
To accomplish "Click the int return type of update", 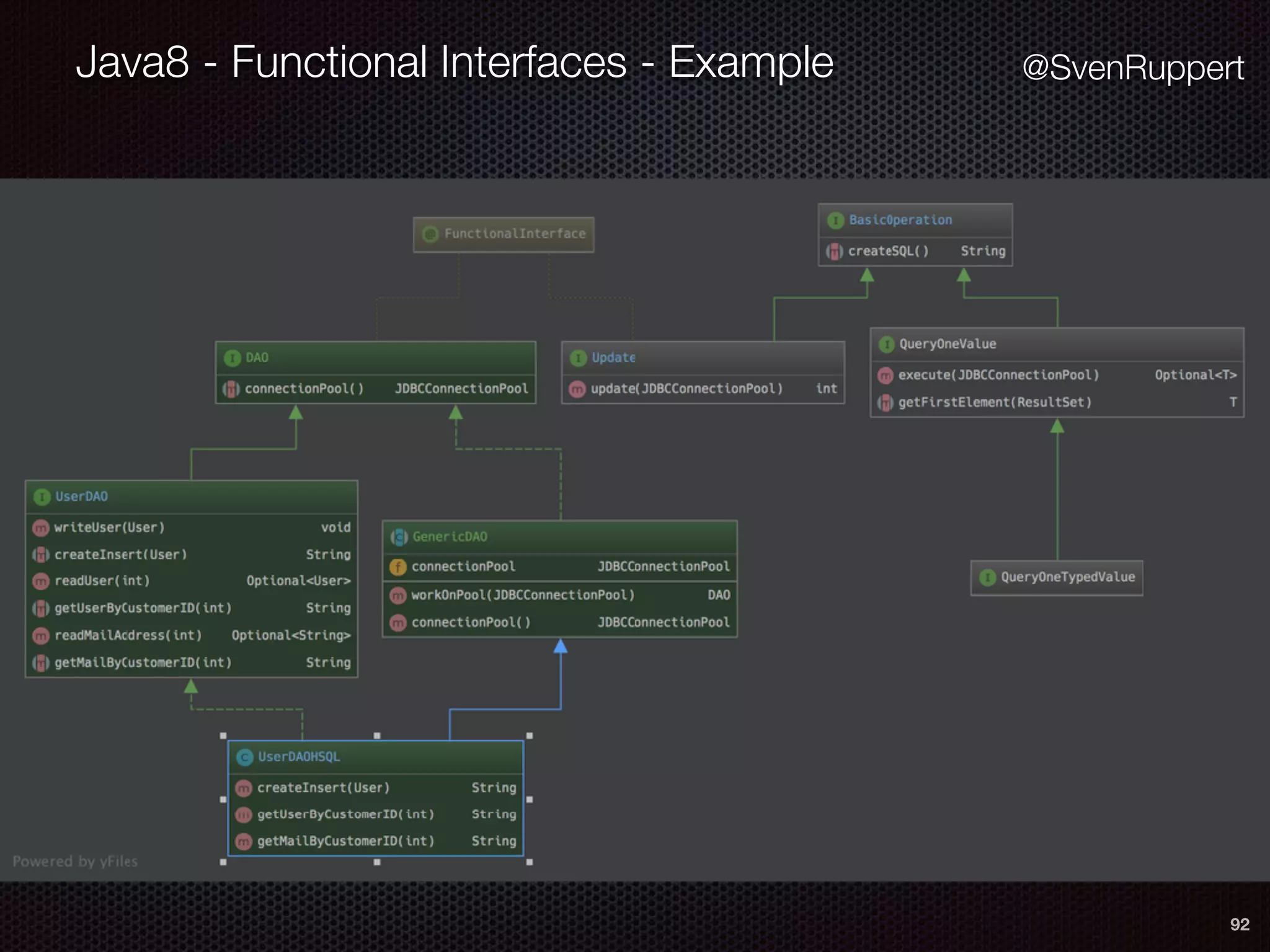I will tap(827, 389).
